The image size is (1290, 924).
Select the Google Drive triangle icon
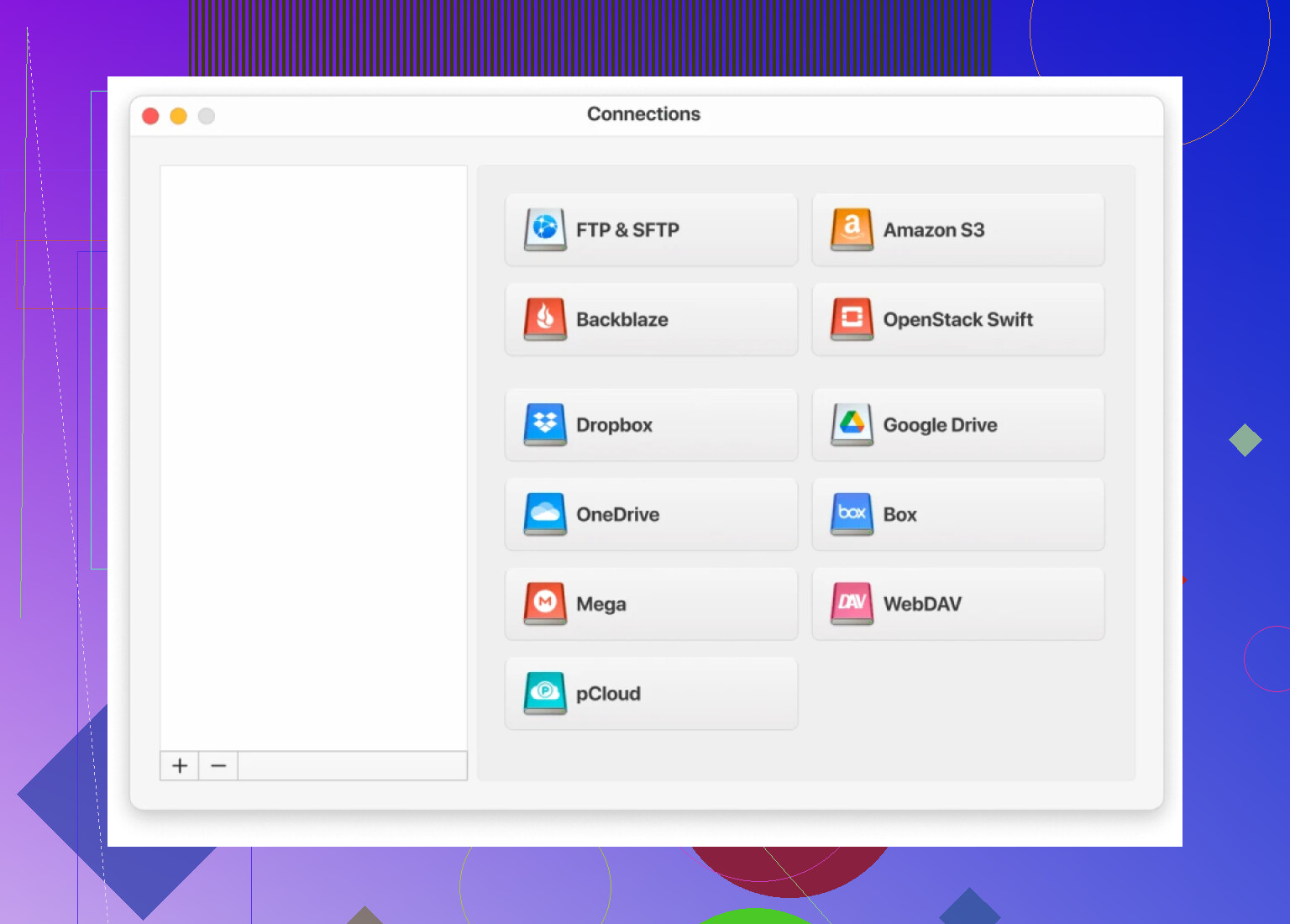tap(852, 424)
